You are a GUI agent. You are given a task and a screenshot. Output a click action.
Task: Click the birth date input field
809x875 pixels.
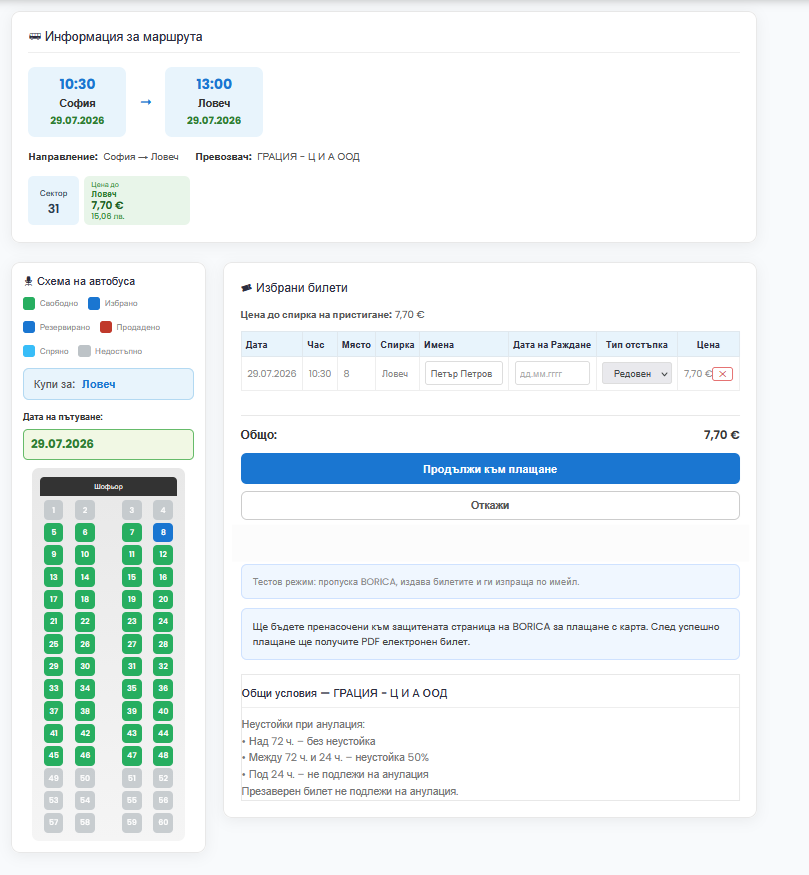(552, 373)
